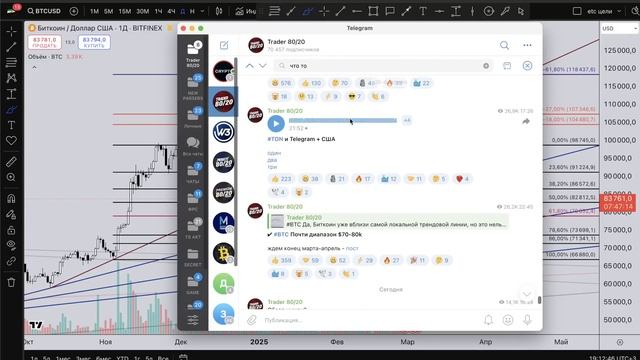640x360 pixels.
Task: Go to previous search result arrow
Action: (250, 66)
